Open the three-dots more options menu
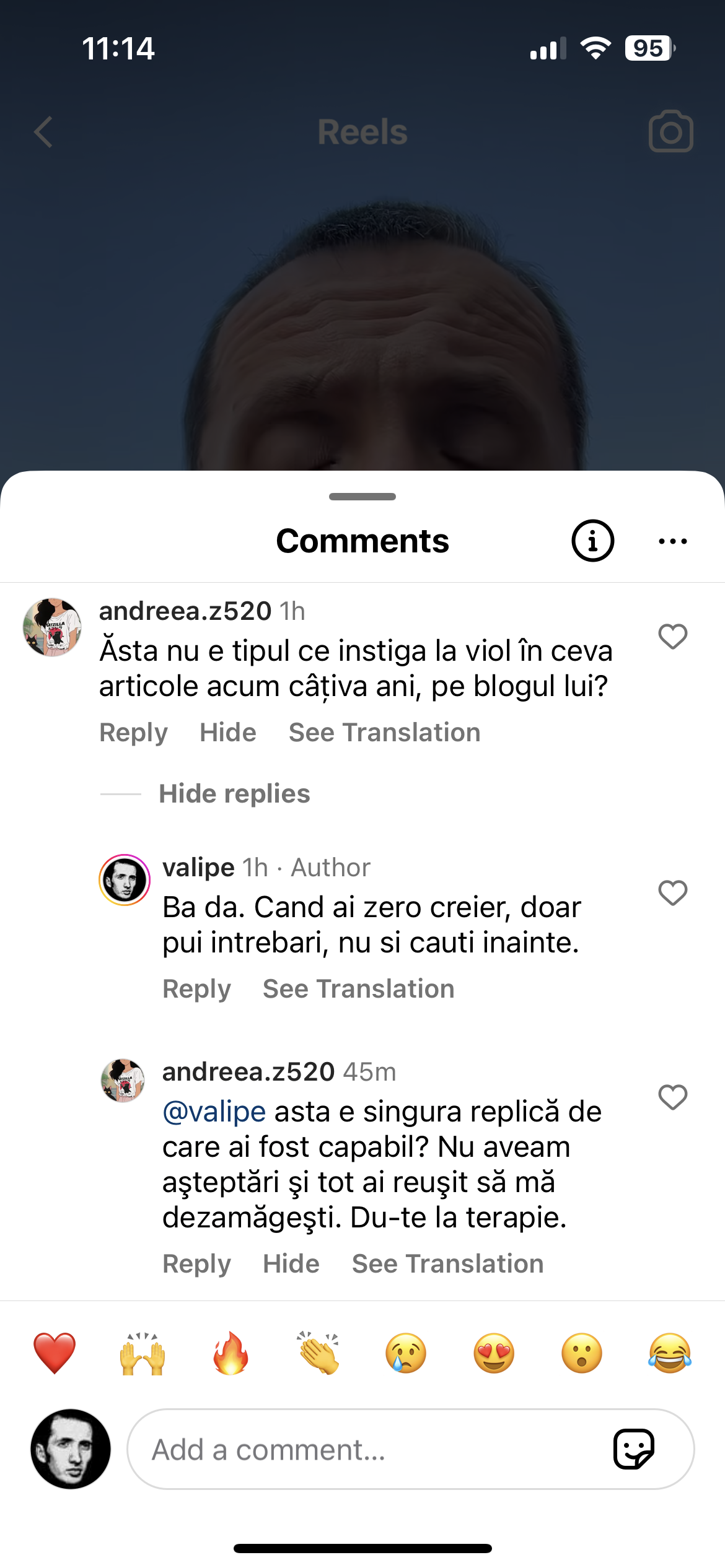 672,541
